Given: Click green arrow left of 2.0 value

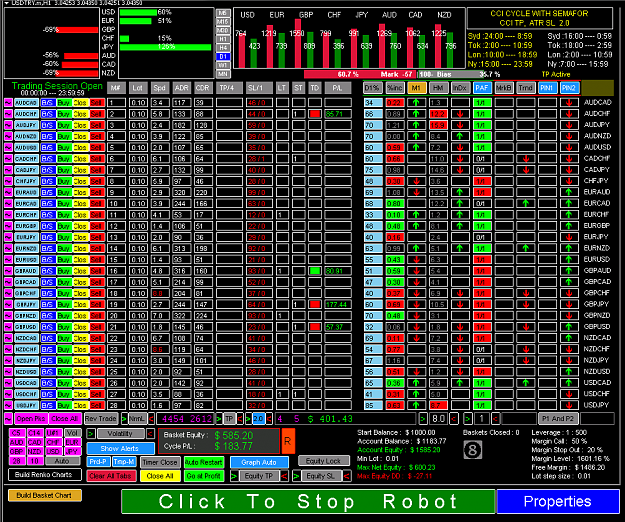Looking at the screenshot, I should click(248, 419).
